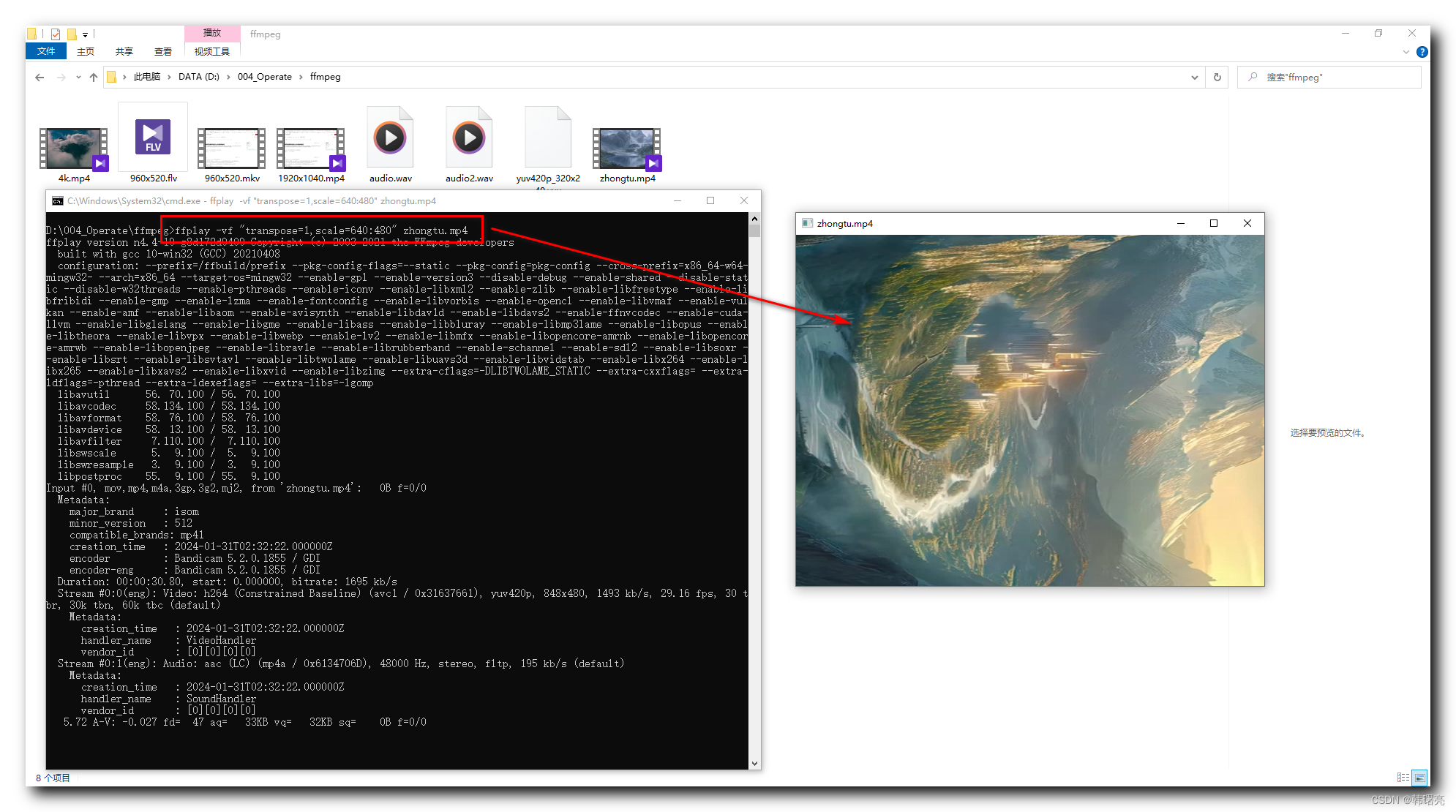
Task: Go up one folder level
Action: pos(94,77)
